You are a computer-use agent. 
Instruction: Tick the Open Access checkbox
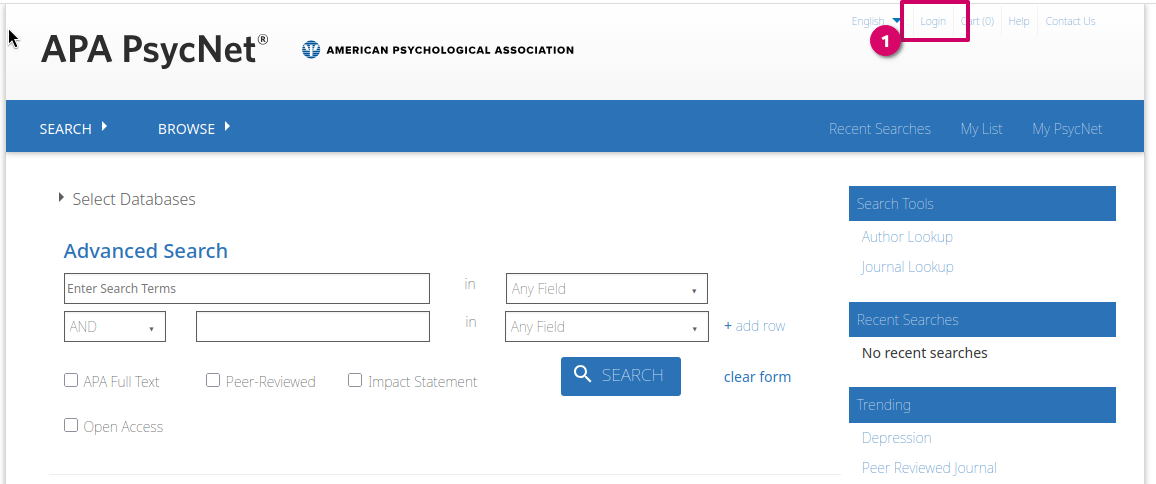[x=71, y=425]
